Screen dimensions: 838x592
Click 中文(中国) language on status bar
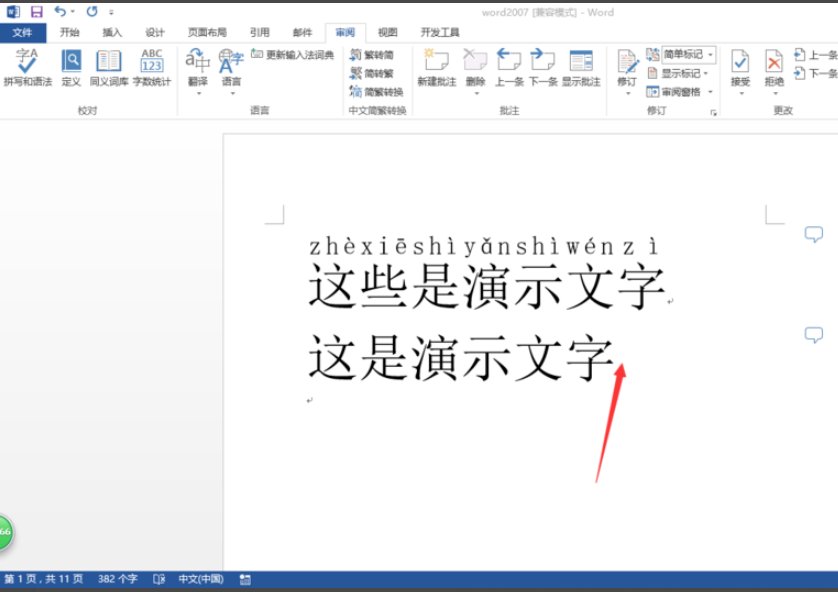199,577
